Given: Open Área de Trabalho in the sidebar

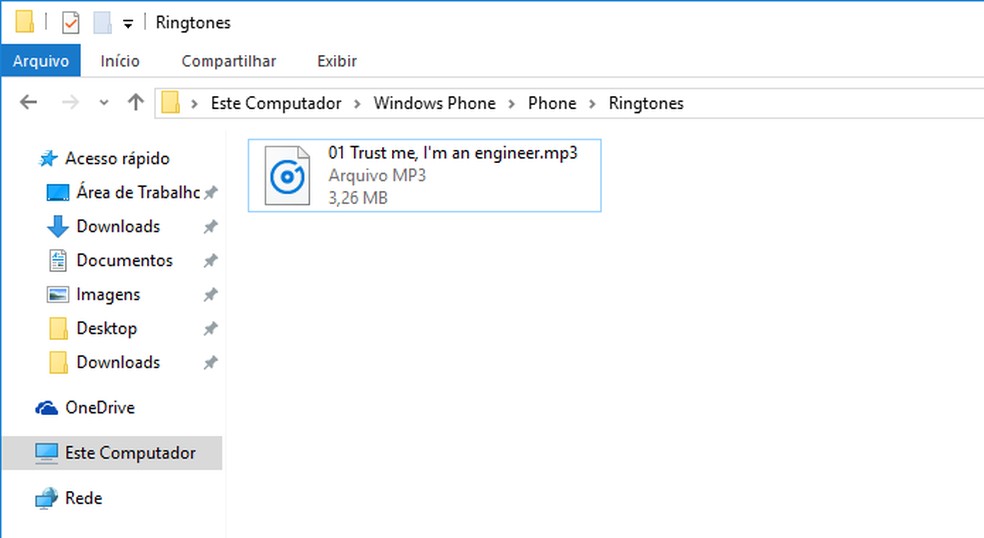Looking at the screenshot, I should (x=138, y=192).
